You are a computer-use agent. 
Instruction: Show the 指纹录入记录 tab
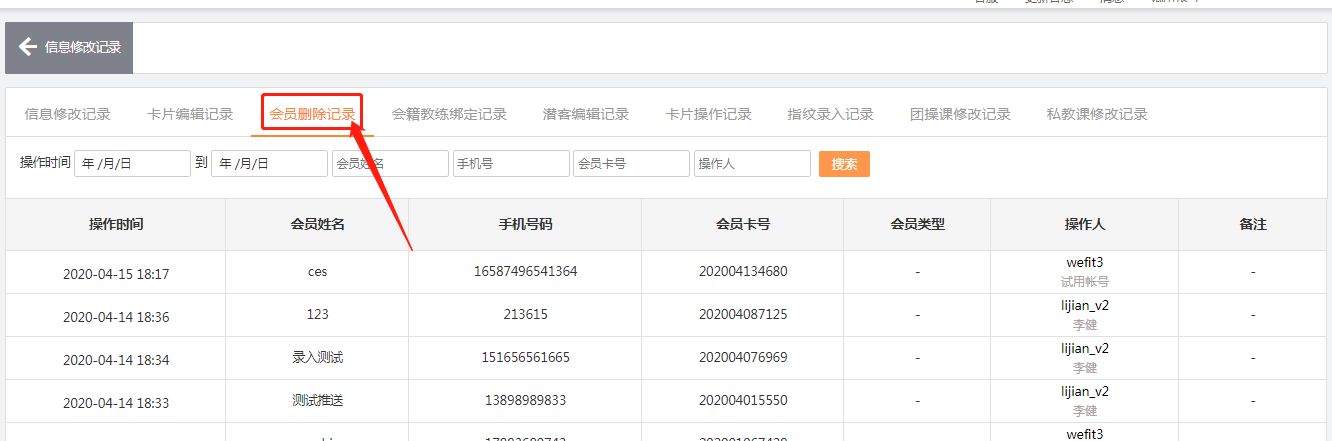830,114
